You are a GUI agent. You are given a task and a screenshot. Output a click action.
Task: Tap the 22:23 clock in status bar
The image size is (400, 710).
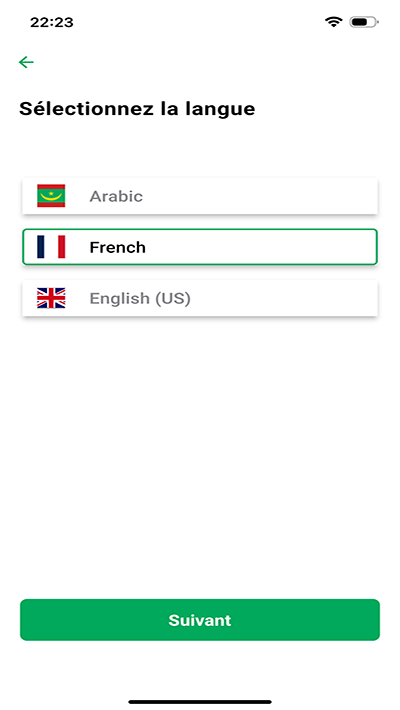pos(52,22)
